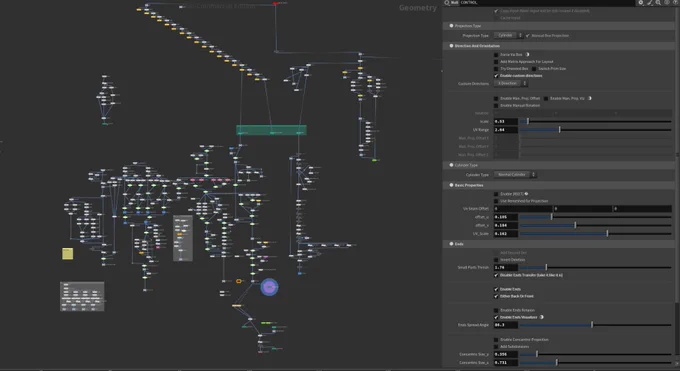
Task: Toggle Try Oriented Box checkbox
Action: 496,69
